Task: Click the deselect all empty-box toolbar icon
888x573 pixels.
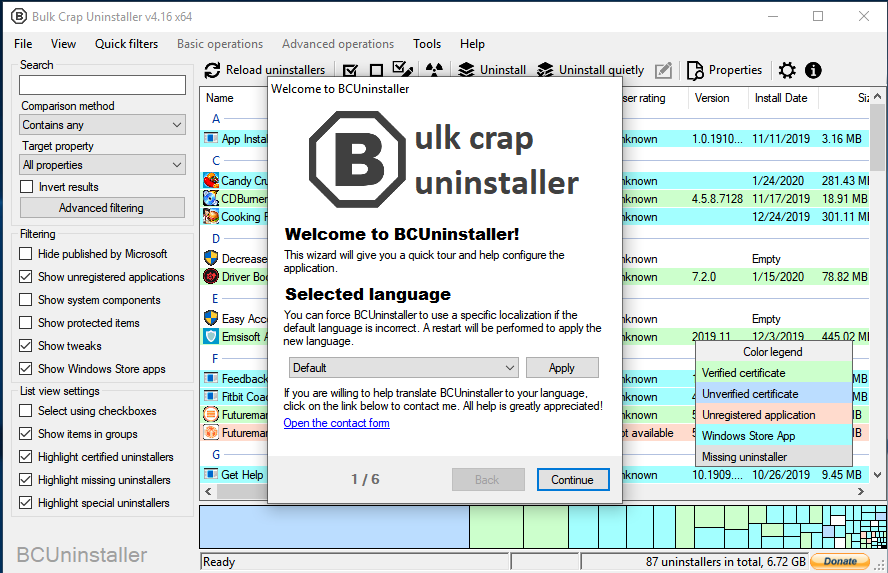Action: (376, 70)
